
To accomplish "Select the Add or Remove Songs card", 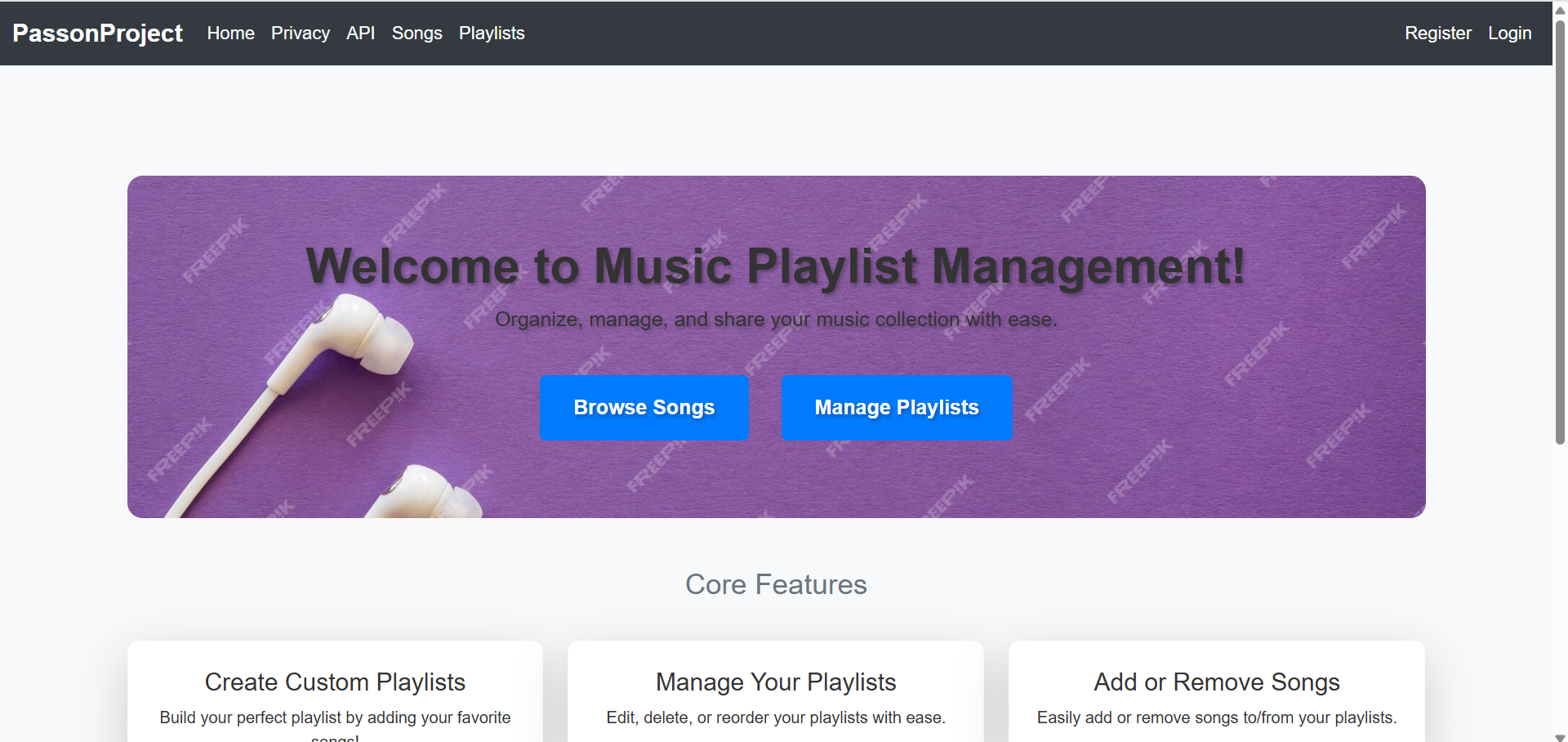I will click(x=1216, y=695).
